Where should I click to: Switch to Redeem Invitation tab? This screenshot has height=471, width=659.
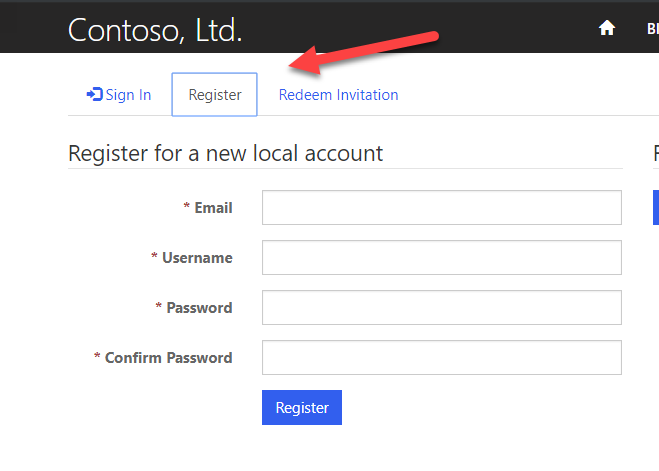[x=338, y=95]
